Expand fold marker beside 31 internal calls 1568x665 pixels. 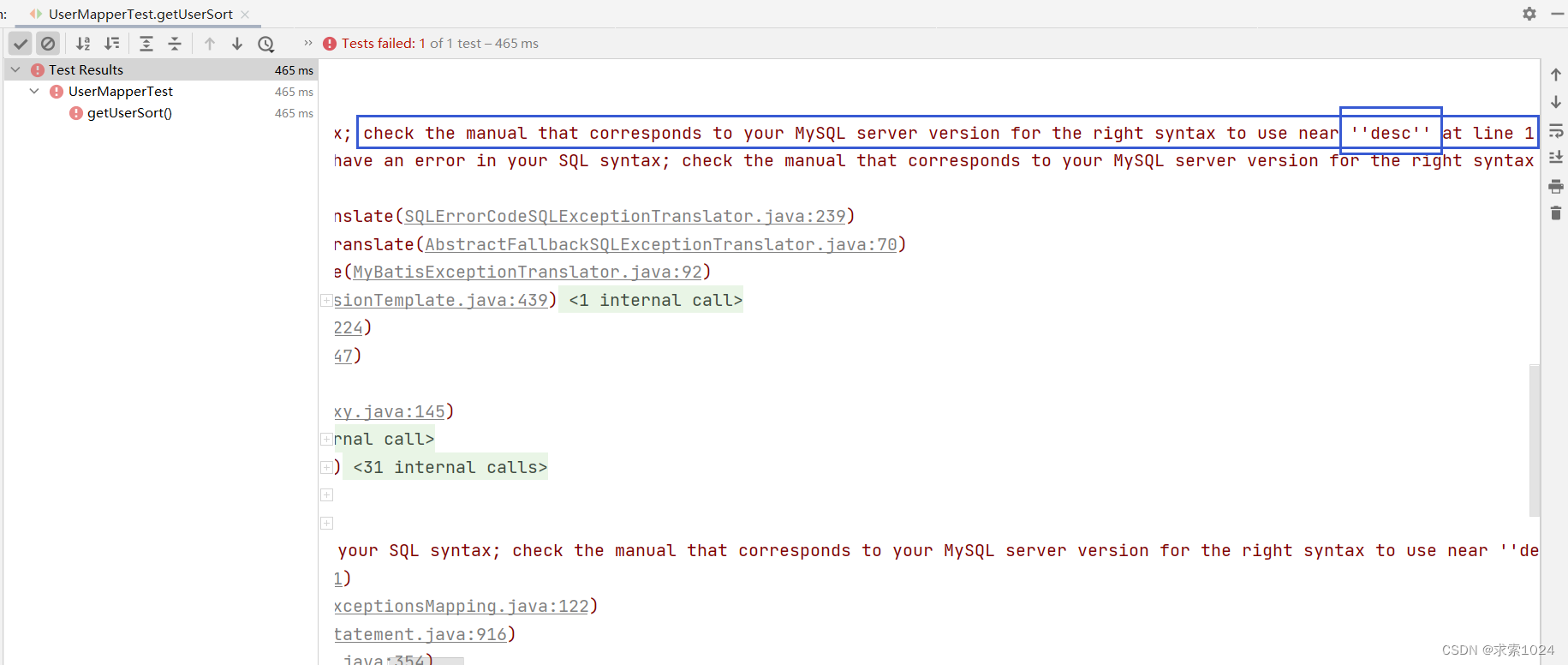click(326, 467)
